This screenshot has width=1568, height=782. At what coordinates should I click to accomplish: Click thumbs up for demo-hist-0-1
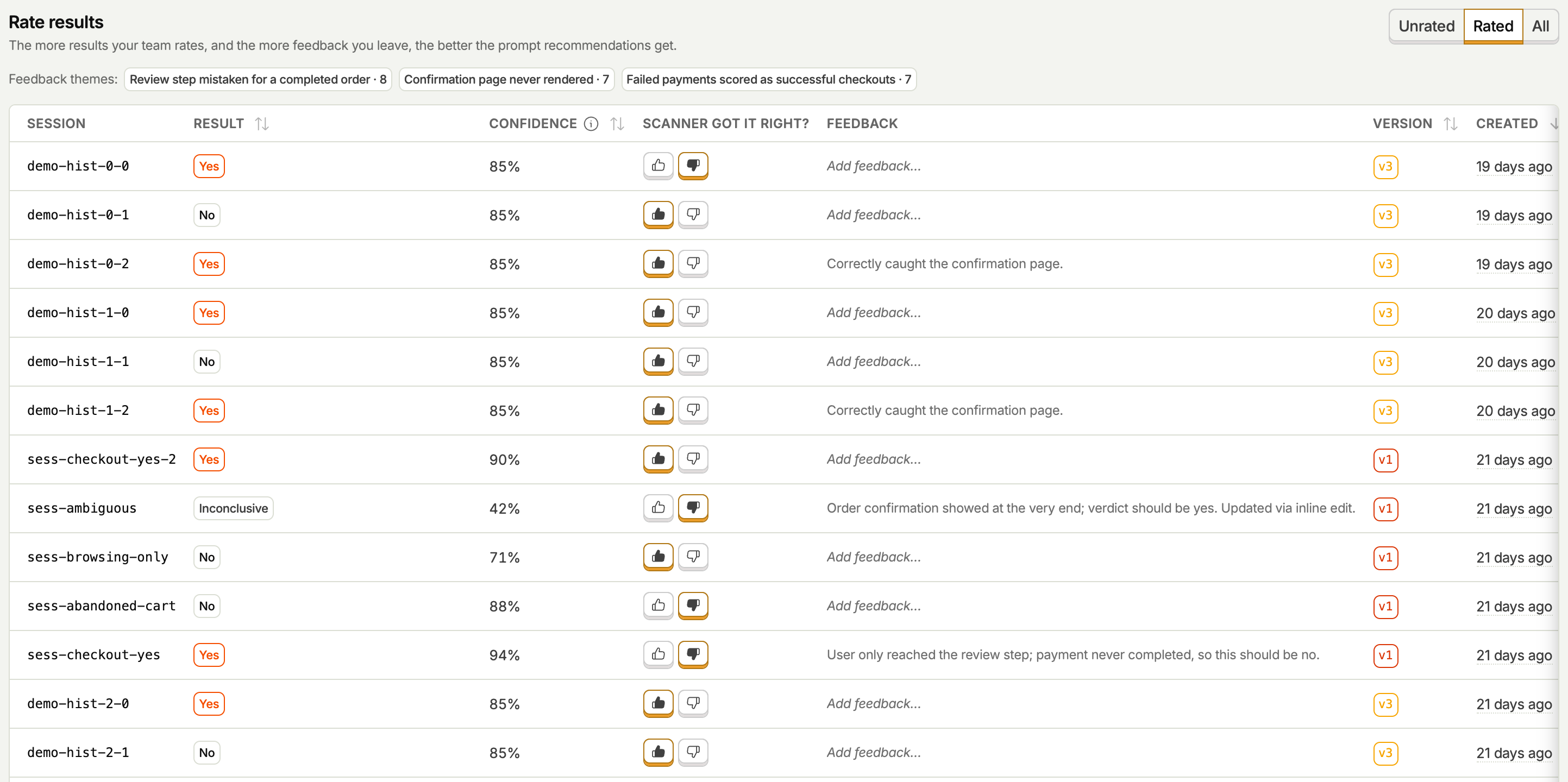658,214
